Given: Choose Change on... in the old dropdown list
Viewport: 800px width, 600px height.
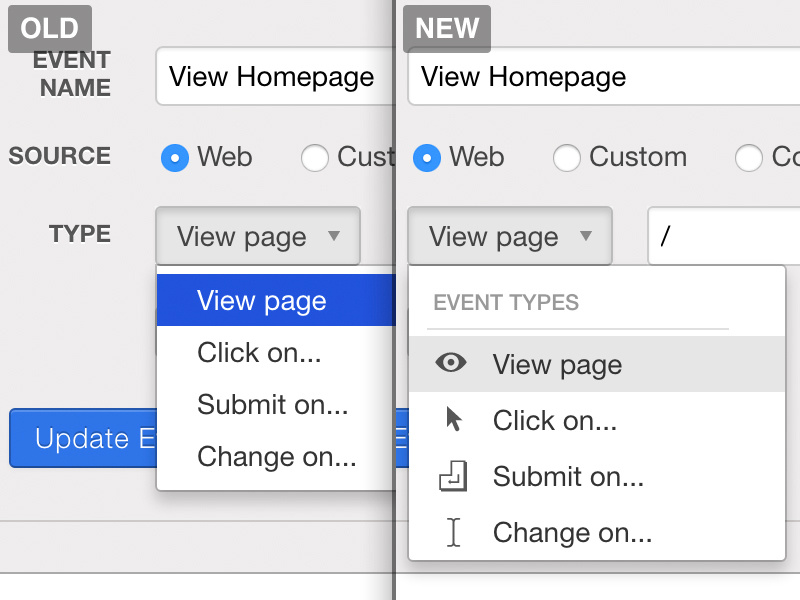Looking at the screenshot, I should [276, 456].
